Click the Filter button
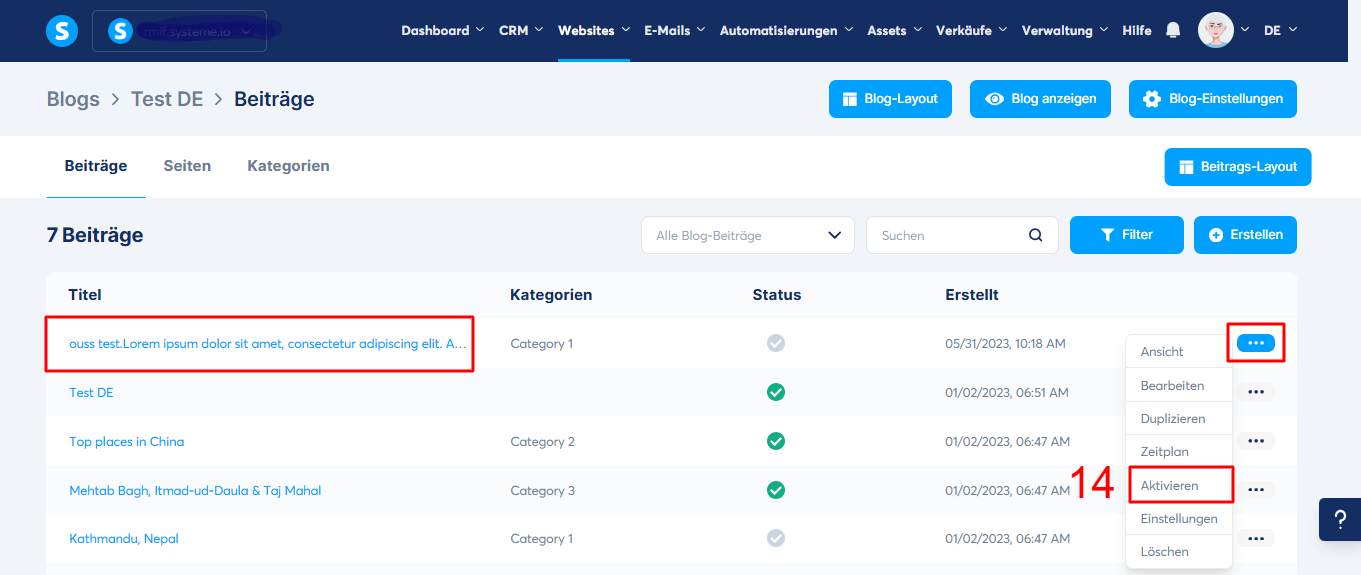 (x=1127, y=235)
